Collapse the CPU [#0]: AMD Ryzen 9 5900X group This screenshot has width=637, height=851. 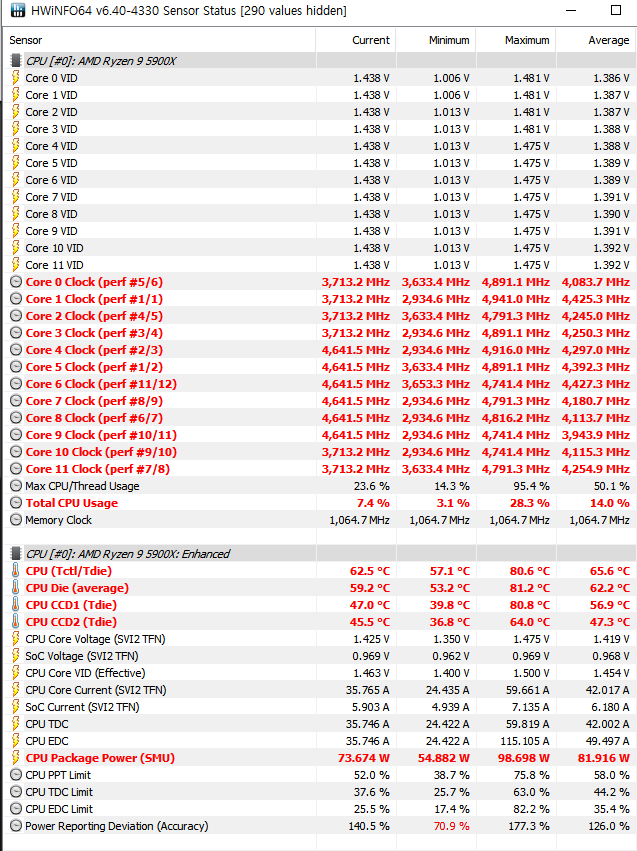coord(15,61)
